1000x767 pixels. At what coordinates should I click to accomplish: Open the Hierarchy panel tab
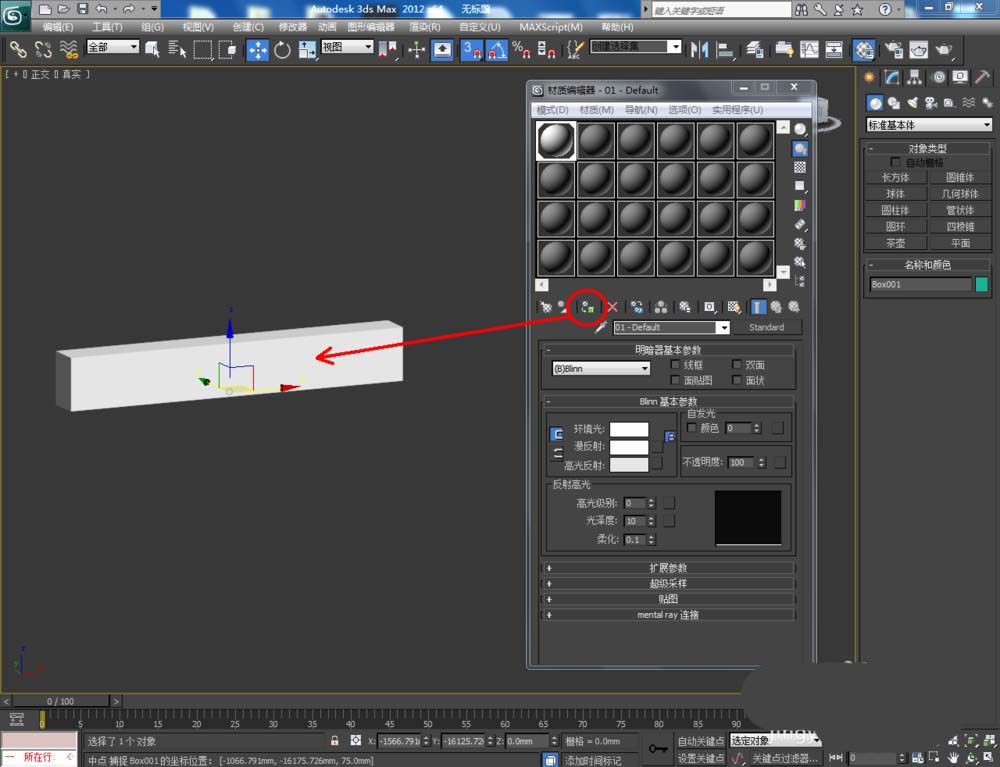(915, 78)
